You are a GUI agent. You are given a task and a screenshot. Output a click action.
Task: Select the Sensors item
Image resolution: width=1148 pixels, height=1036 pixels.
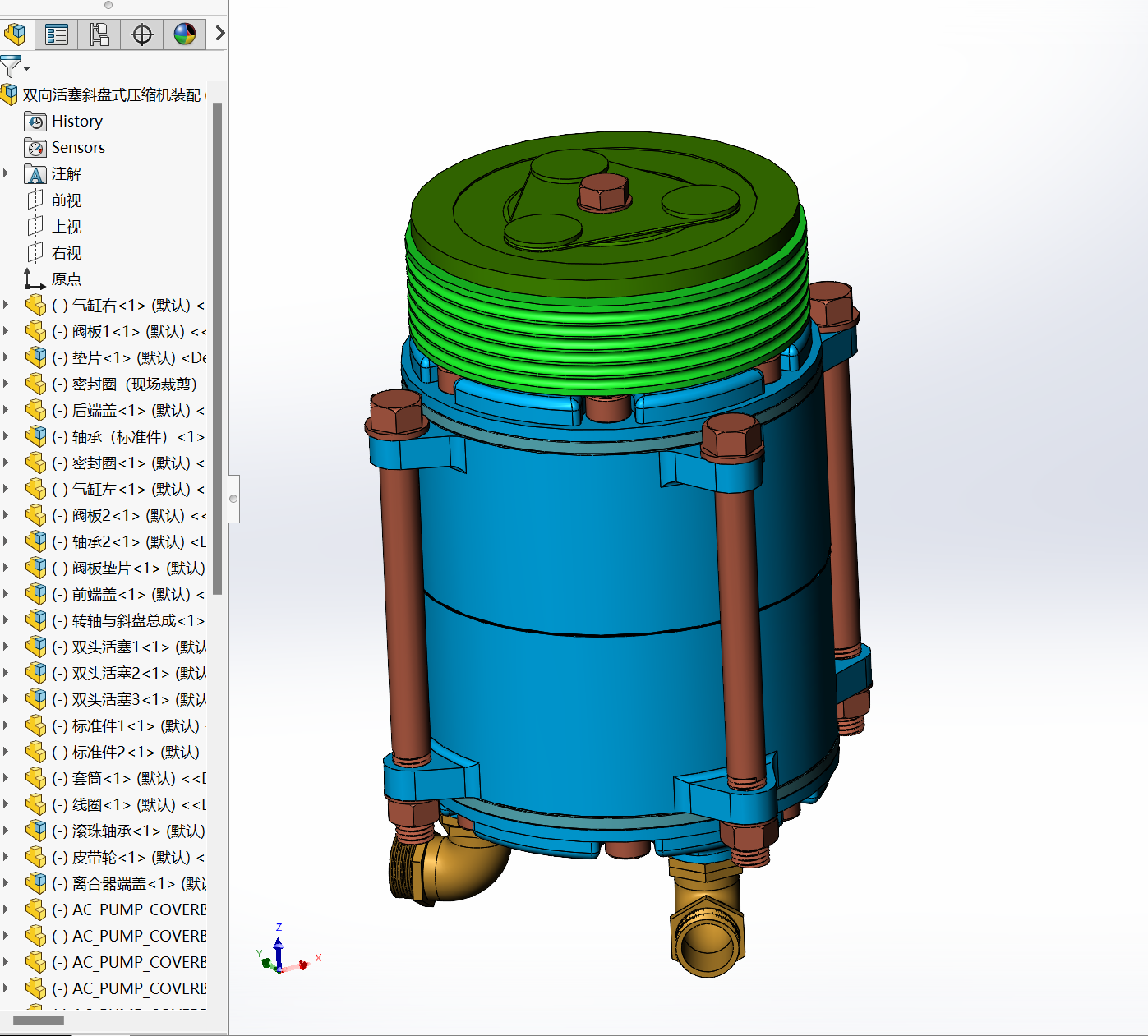tap(78, 148)
